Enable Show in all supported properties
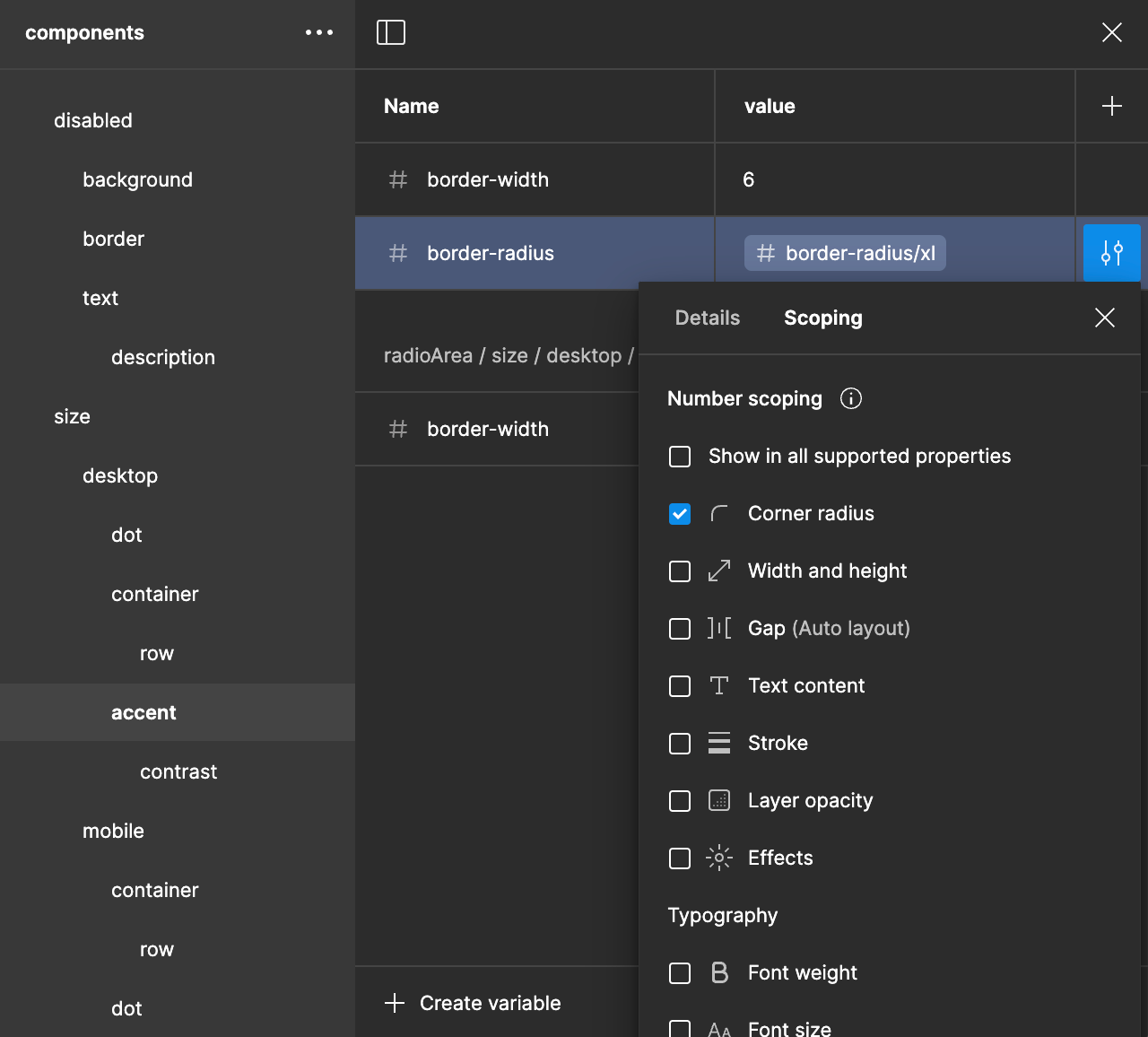 coord(680,457)
